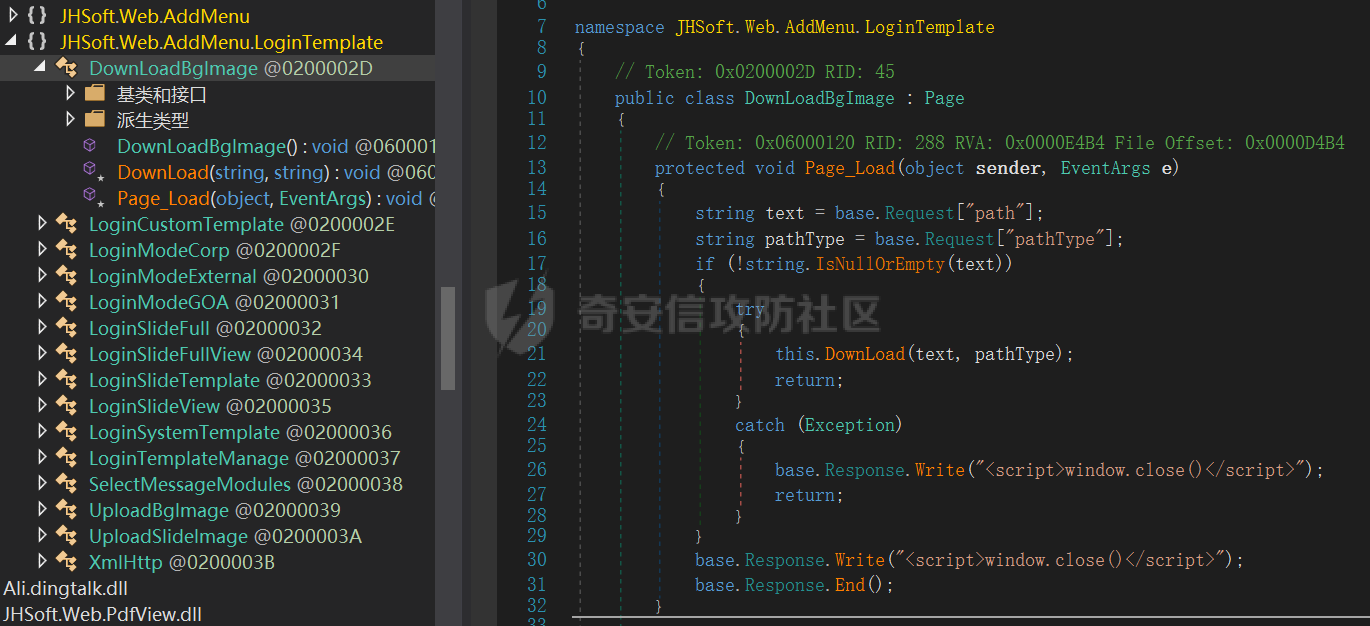Screen dimensions: 1370x626
Task: Expand the XmlHttp class node
Action: [x=42, y=562]
